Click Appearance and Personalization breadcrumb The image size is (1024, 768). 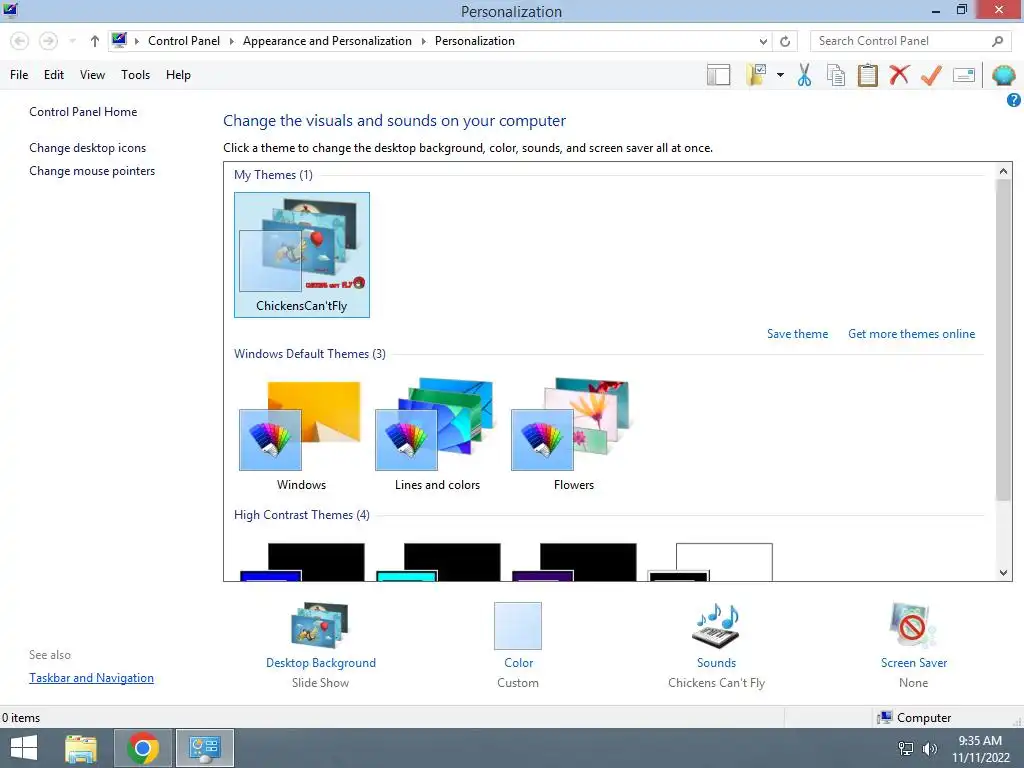327,40
